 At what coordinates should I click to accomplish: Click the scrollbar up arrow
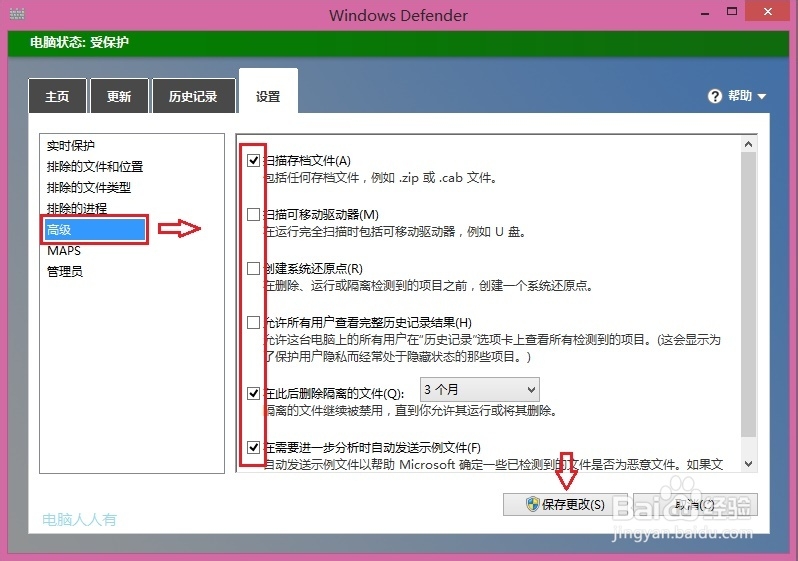pos(748,144)
